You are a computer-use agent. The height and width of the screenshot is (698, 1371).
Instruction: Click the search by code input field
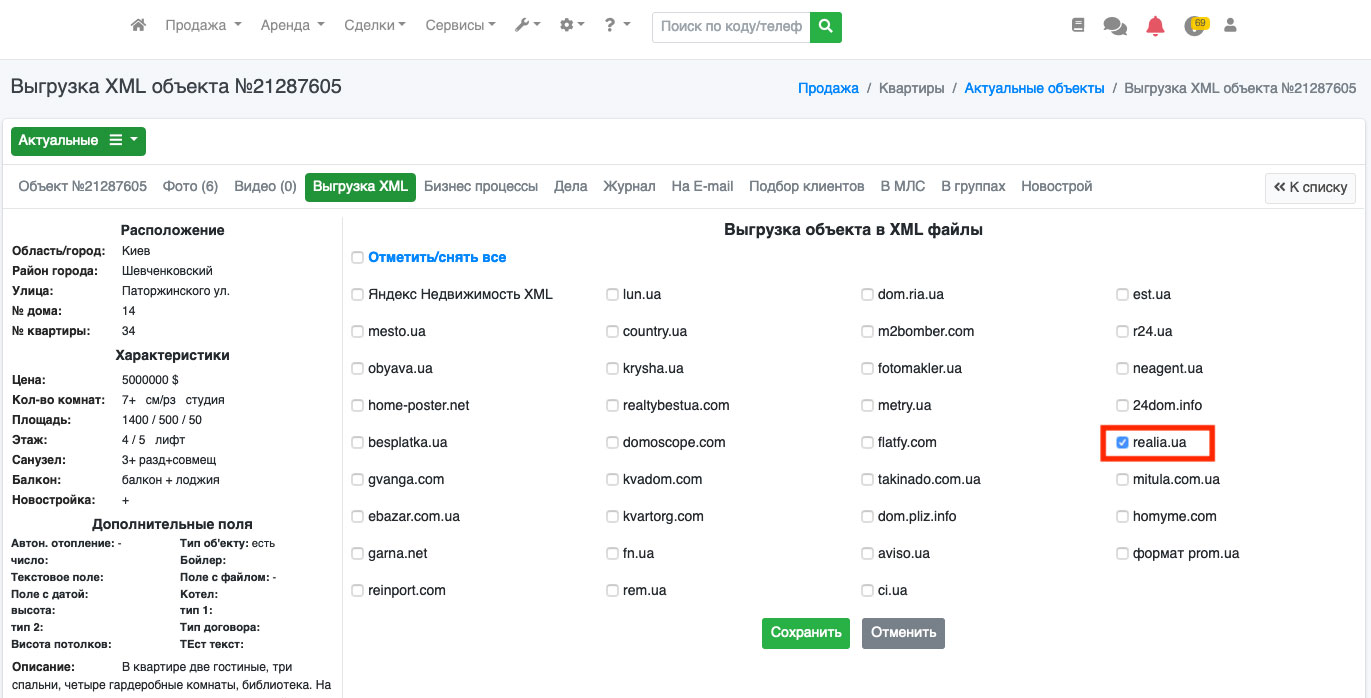click(731, 27)
